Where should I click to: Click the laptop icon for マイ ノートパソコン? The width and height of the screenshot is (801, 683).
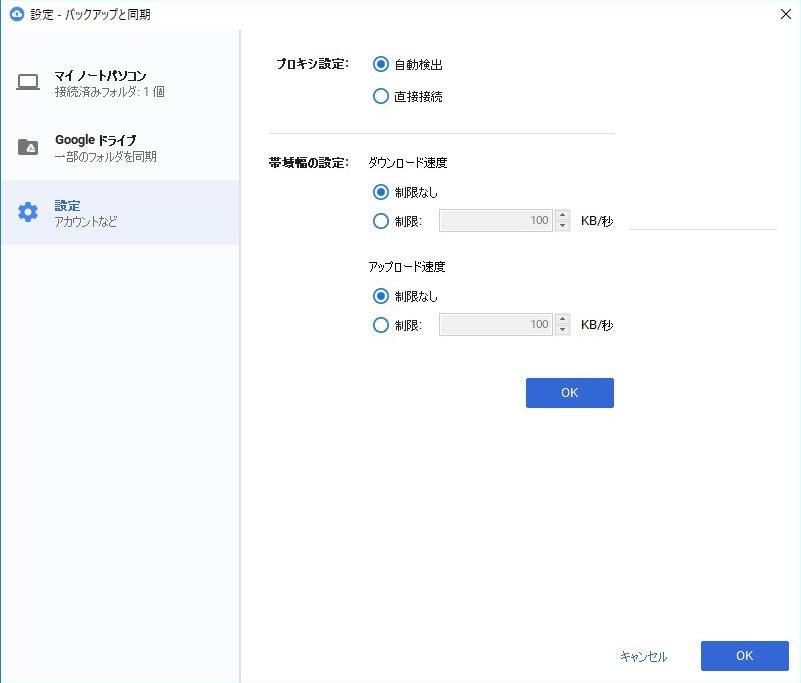28,83
